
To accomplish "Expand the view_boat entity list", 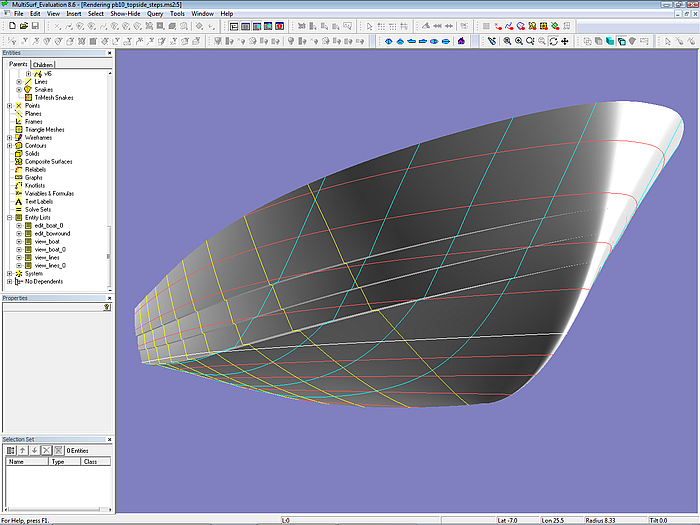I will tap(18, 241).
